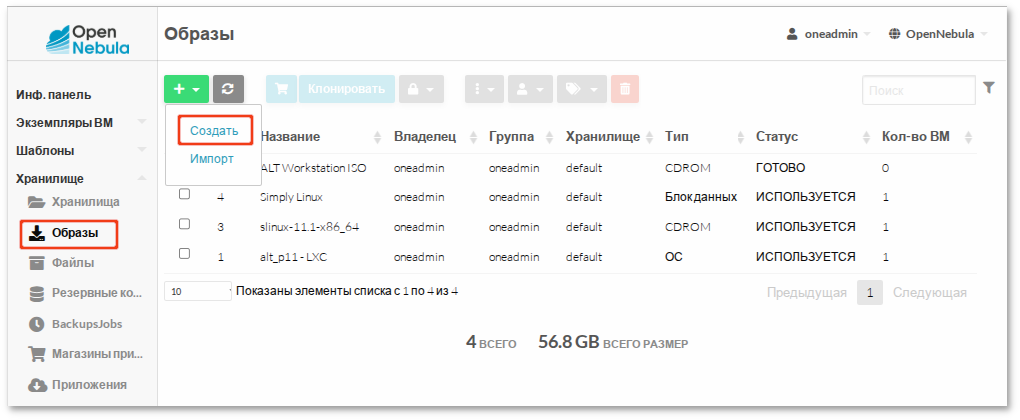This screenshot has width=1020, height=420.
Task: Sort table by Владелец column
Action: pyautogui.click(x=435, y=137)
